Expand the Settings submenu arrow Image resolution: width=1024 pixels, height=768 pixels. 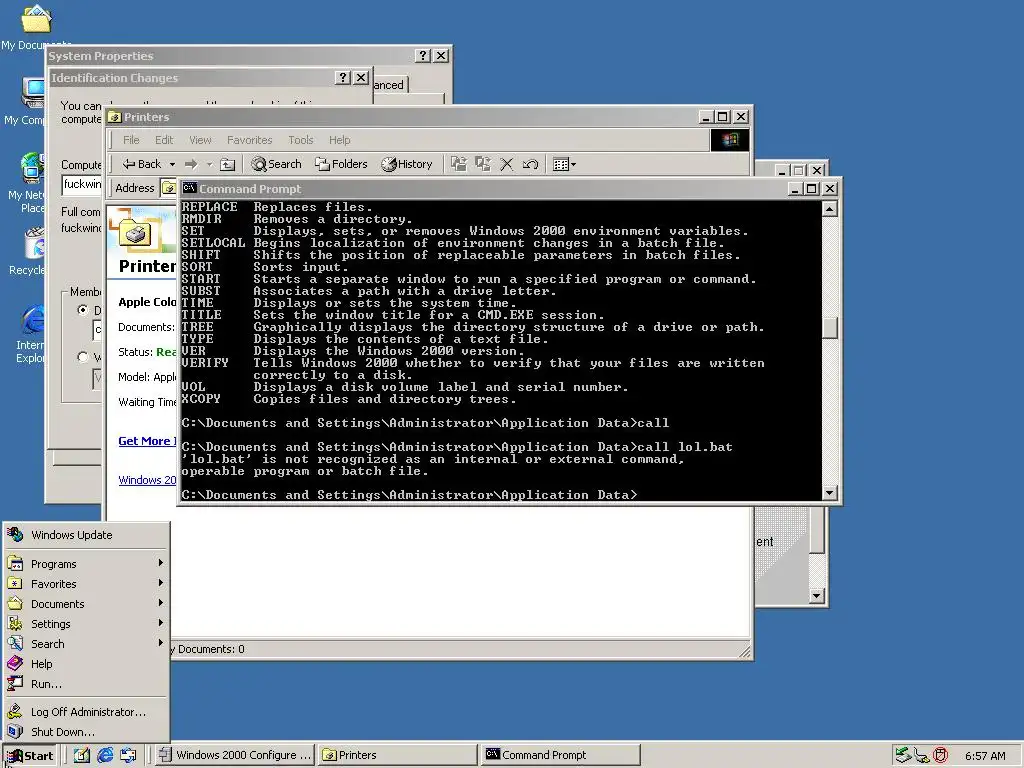161,623
